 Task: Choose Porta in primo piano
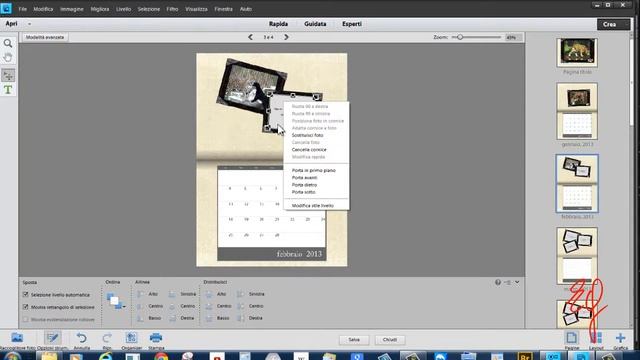point(313,171)
